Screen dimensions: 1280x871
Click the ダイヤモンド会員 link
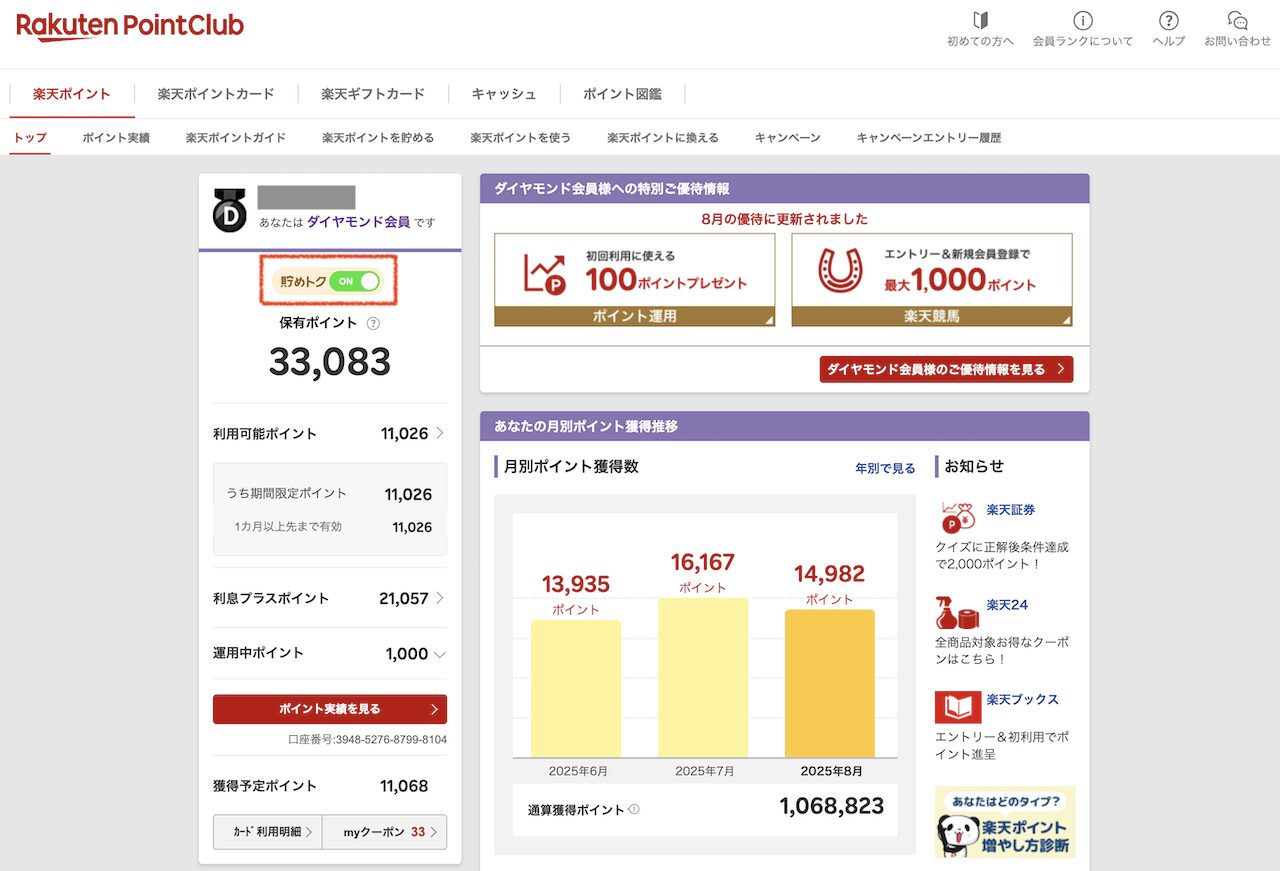(358, 222)
